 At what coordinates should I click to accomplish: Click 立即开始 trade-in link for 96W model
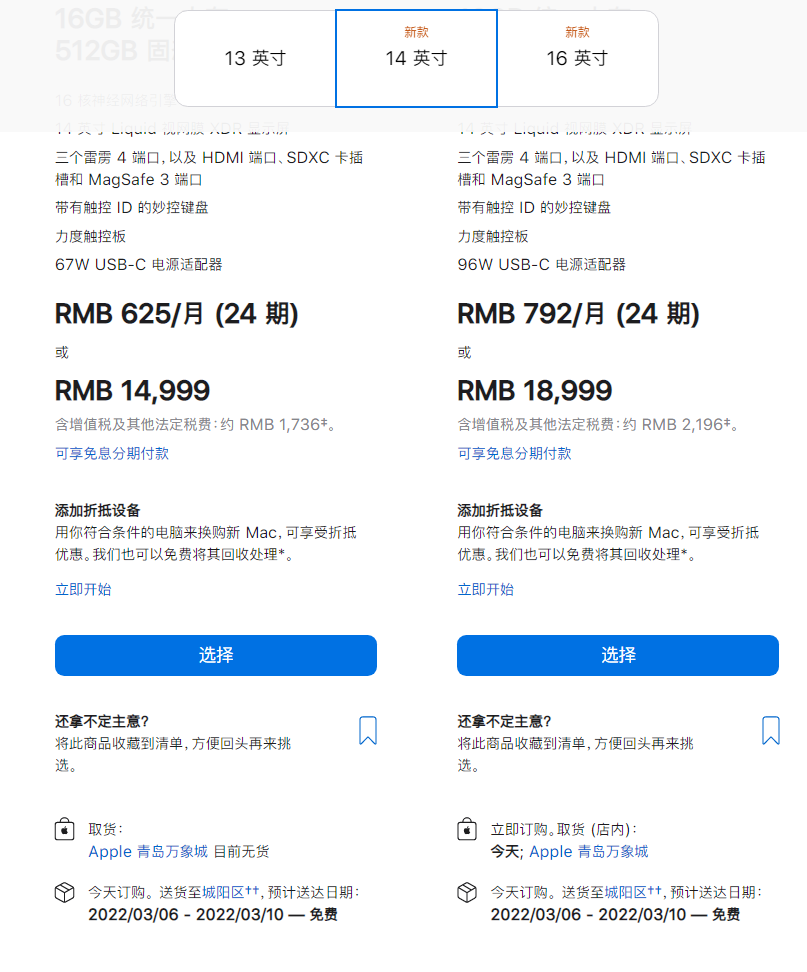click(486, 589)
